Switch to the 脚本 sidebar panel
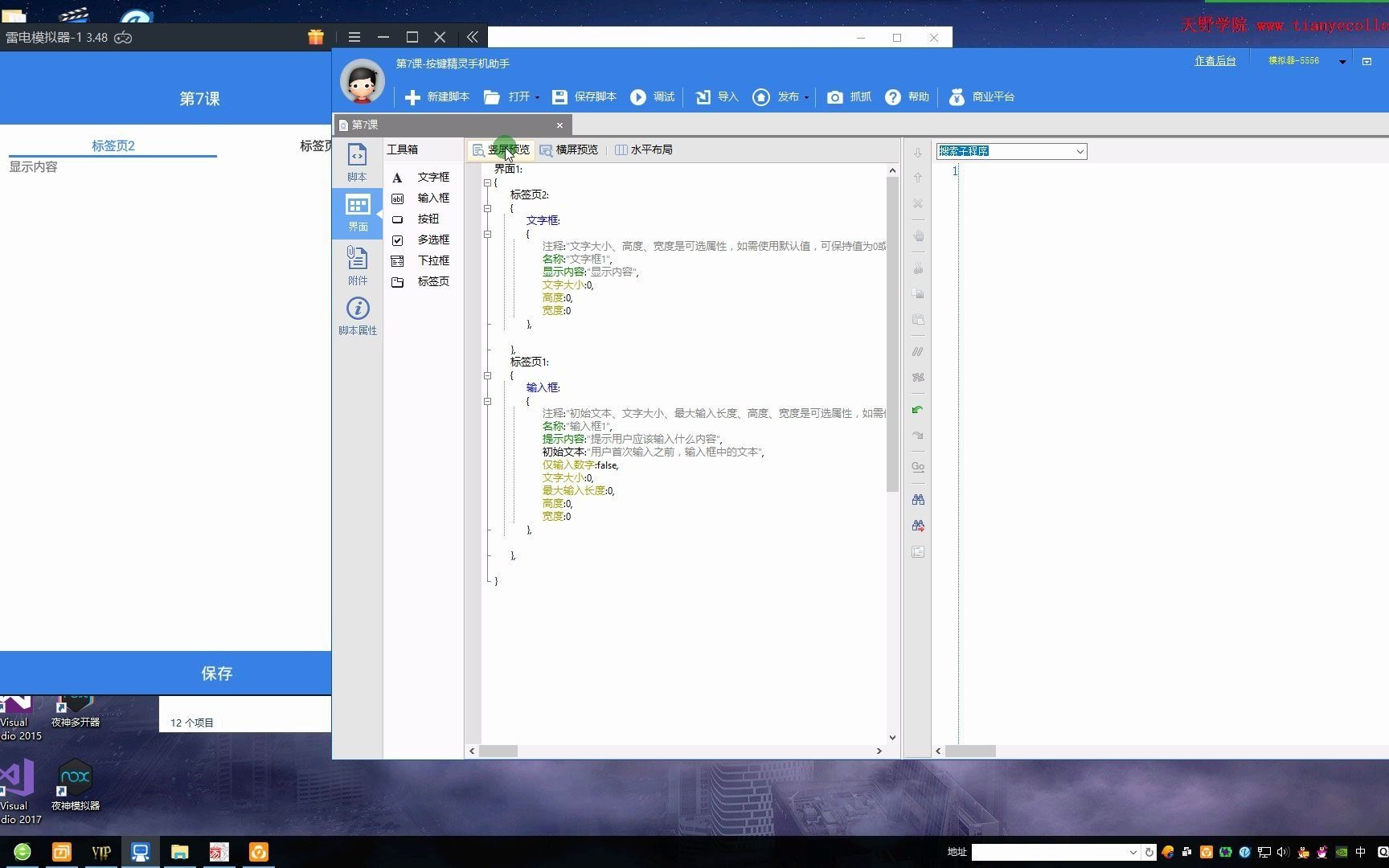Viewport: 1389px width, 868px height. (x=357, y=162)
